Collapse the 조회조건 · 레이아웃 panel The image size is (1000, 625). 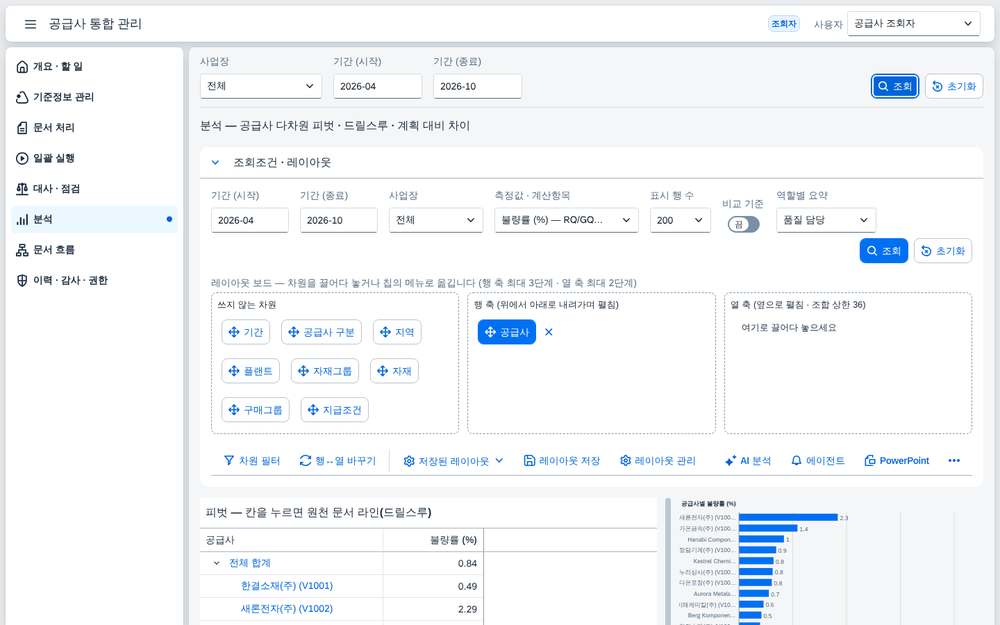click(x=216, y=163)
